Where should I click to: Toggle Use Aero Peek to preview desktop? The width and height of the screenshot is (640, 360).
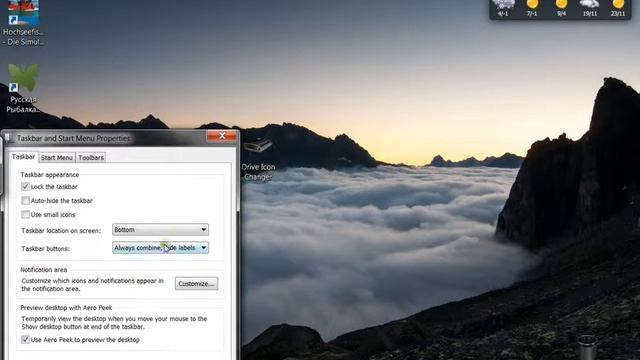click(x=25, y=340)
